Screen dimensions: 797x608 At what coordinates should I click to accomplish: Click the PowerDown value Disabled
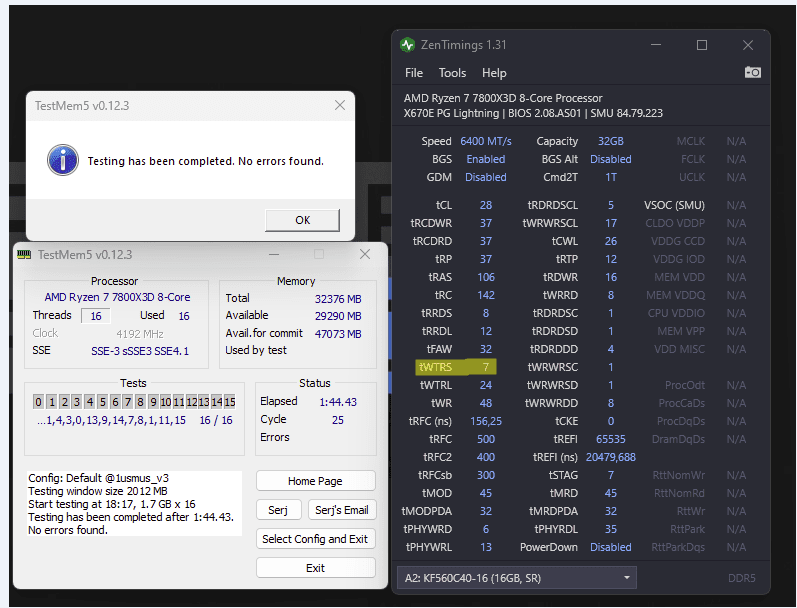point(610,548)
